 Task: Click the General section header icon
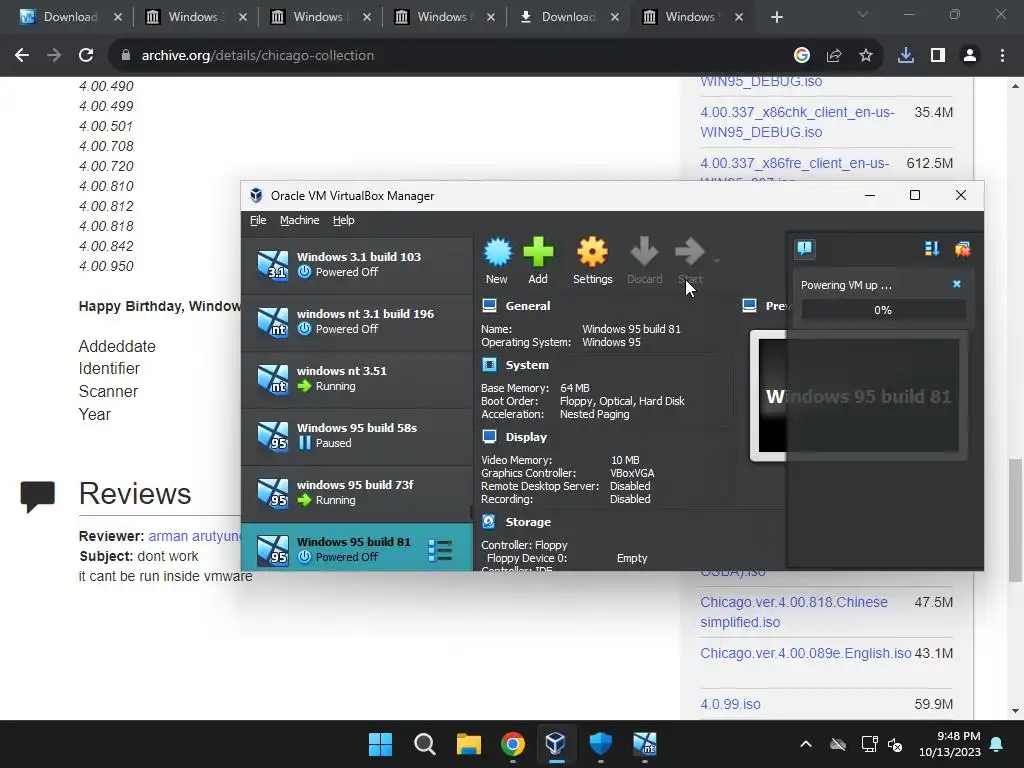pos(489,305)
